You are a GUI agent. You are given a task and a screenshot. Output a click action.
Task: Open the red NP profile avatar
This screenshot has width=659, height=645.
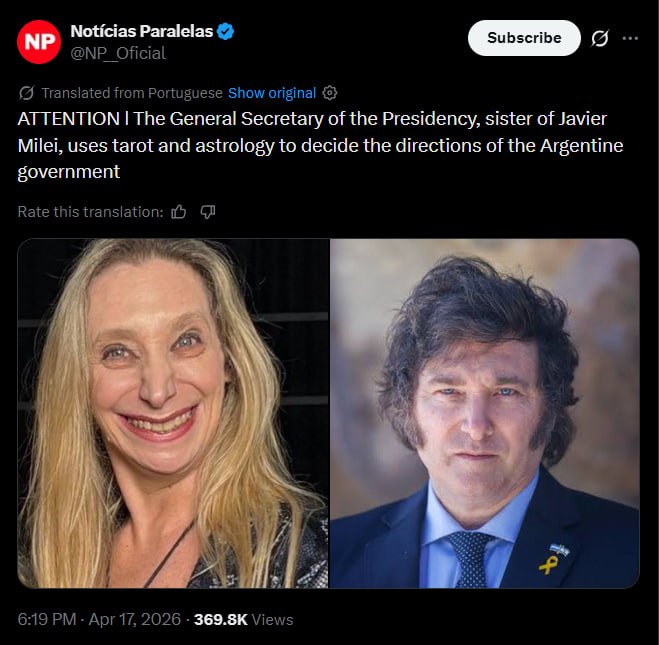pos(39,42)
